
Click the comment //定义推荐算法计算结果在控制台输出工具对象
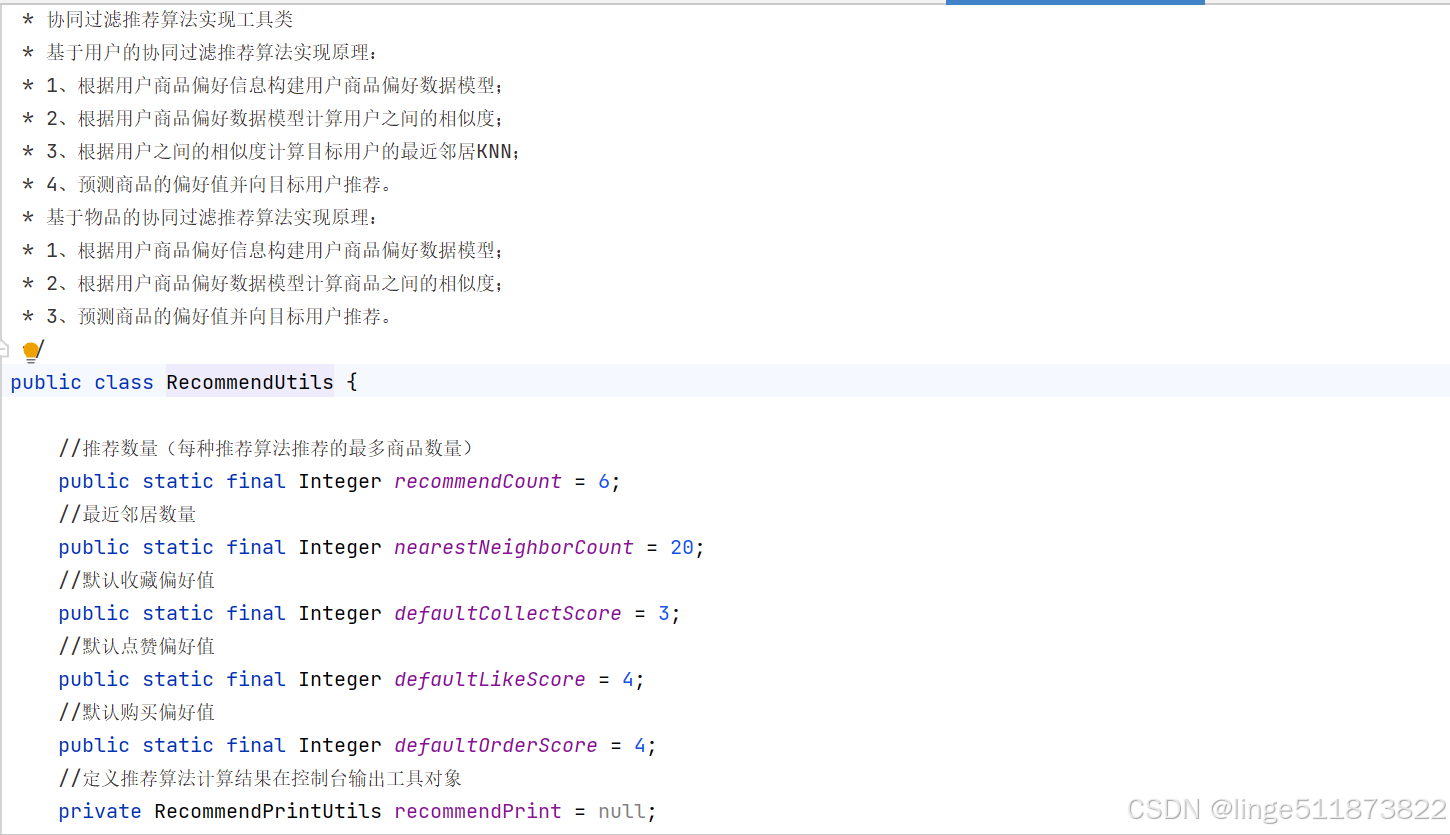pos(260,778)
